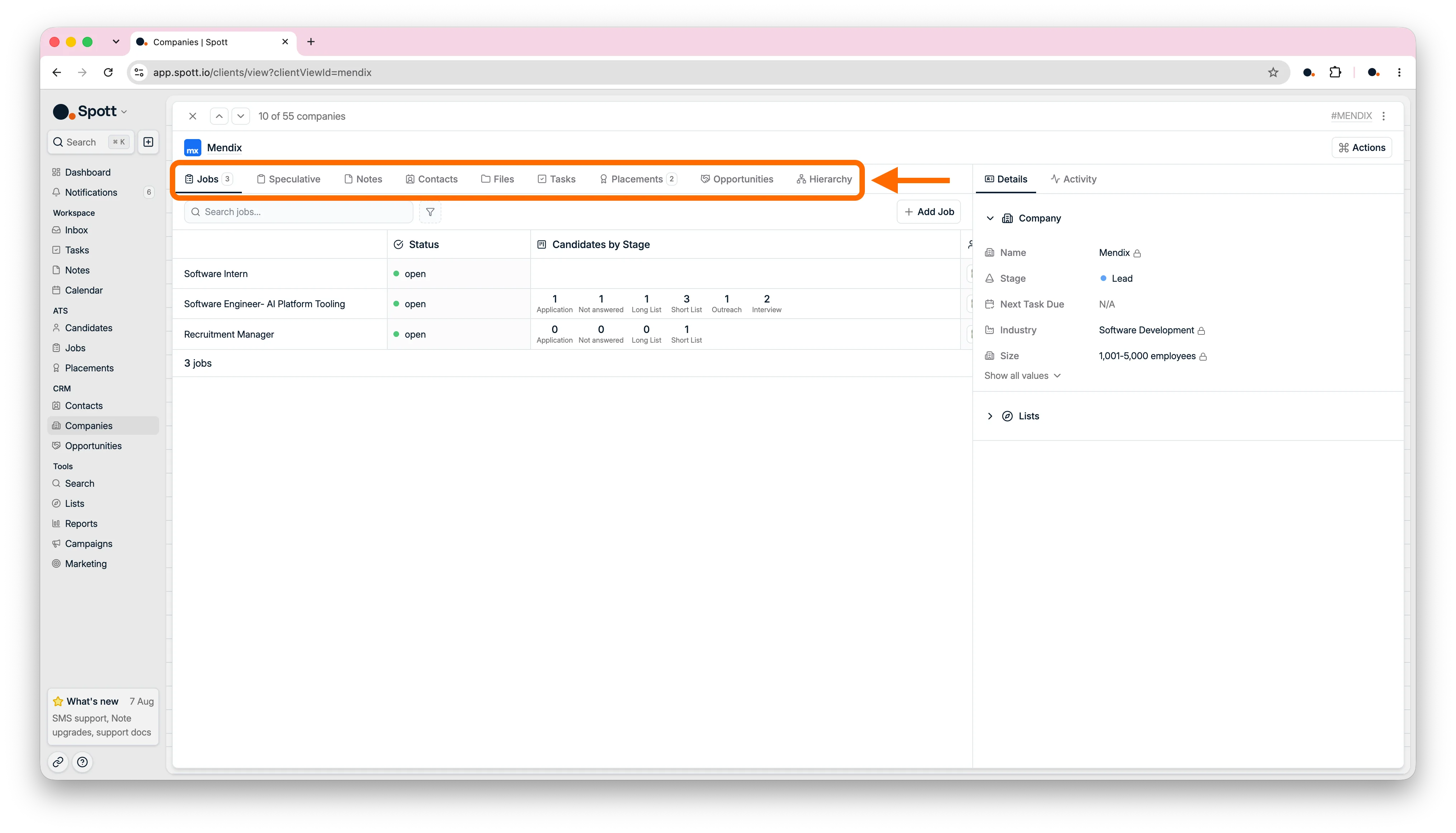
Task: Select the Details tab
Action: pyautogui.click(x=1006, y=179)
